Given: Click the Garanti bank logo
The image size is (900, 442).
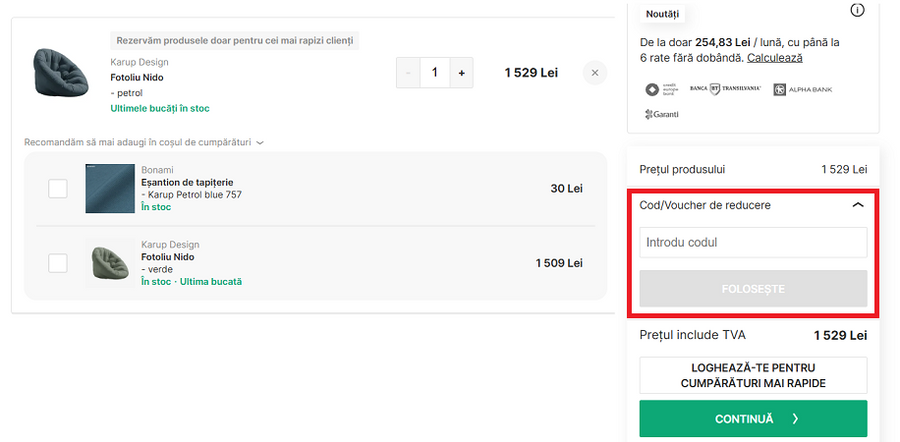Looking at the screenshot, I should [662, 114].
